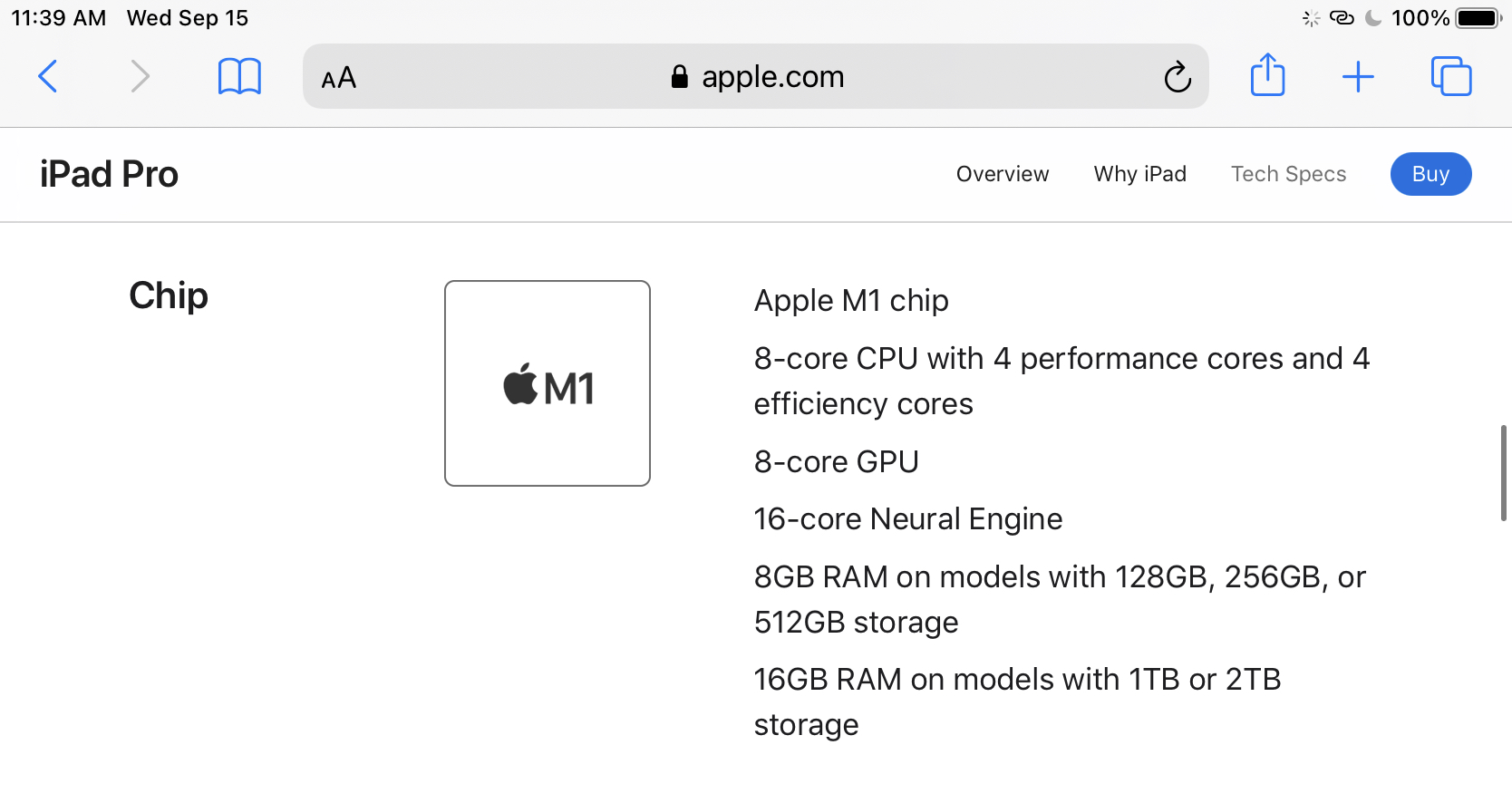Open the Bookmarks book icon

point(239,76)
